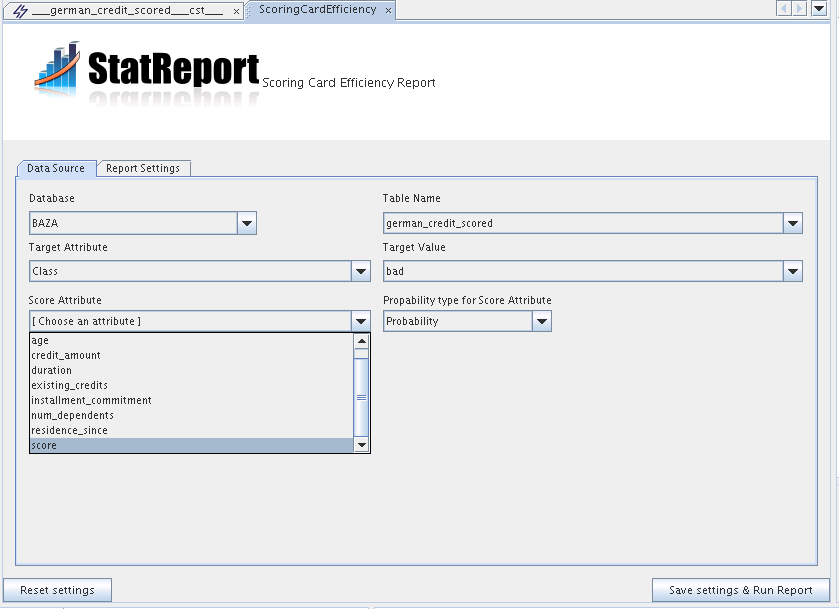Click the attribute list scrollbar thumb
This screenshot has height=609, width=839.
point(362,397)
